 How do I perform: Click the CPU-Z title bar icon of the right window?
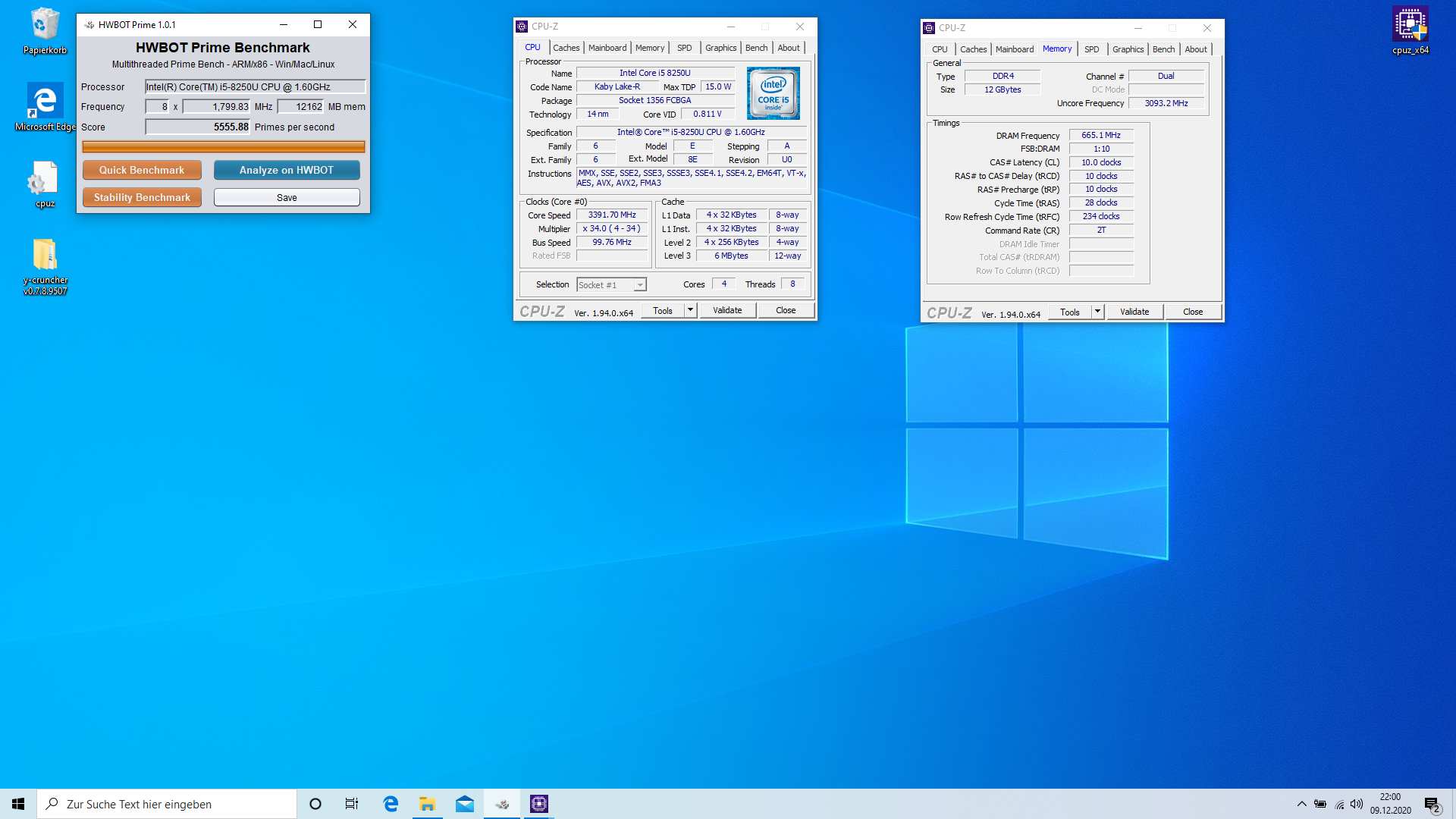pos(929,28)
